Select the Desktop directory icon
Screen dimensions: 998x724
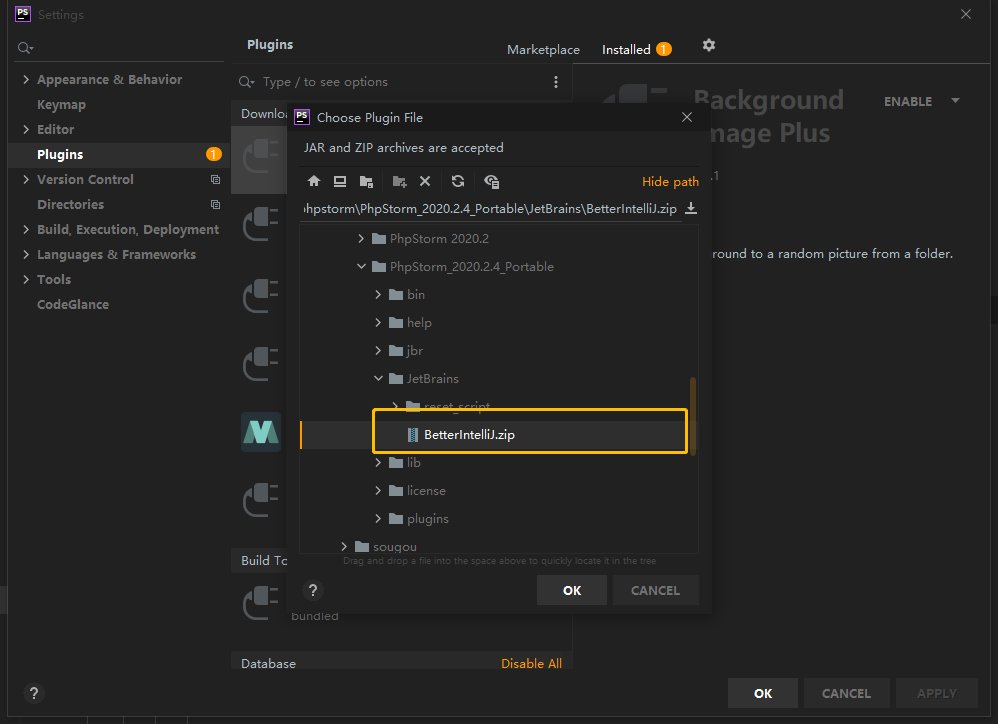point(340,181)
